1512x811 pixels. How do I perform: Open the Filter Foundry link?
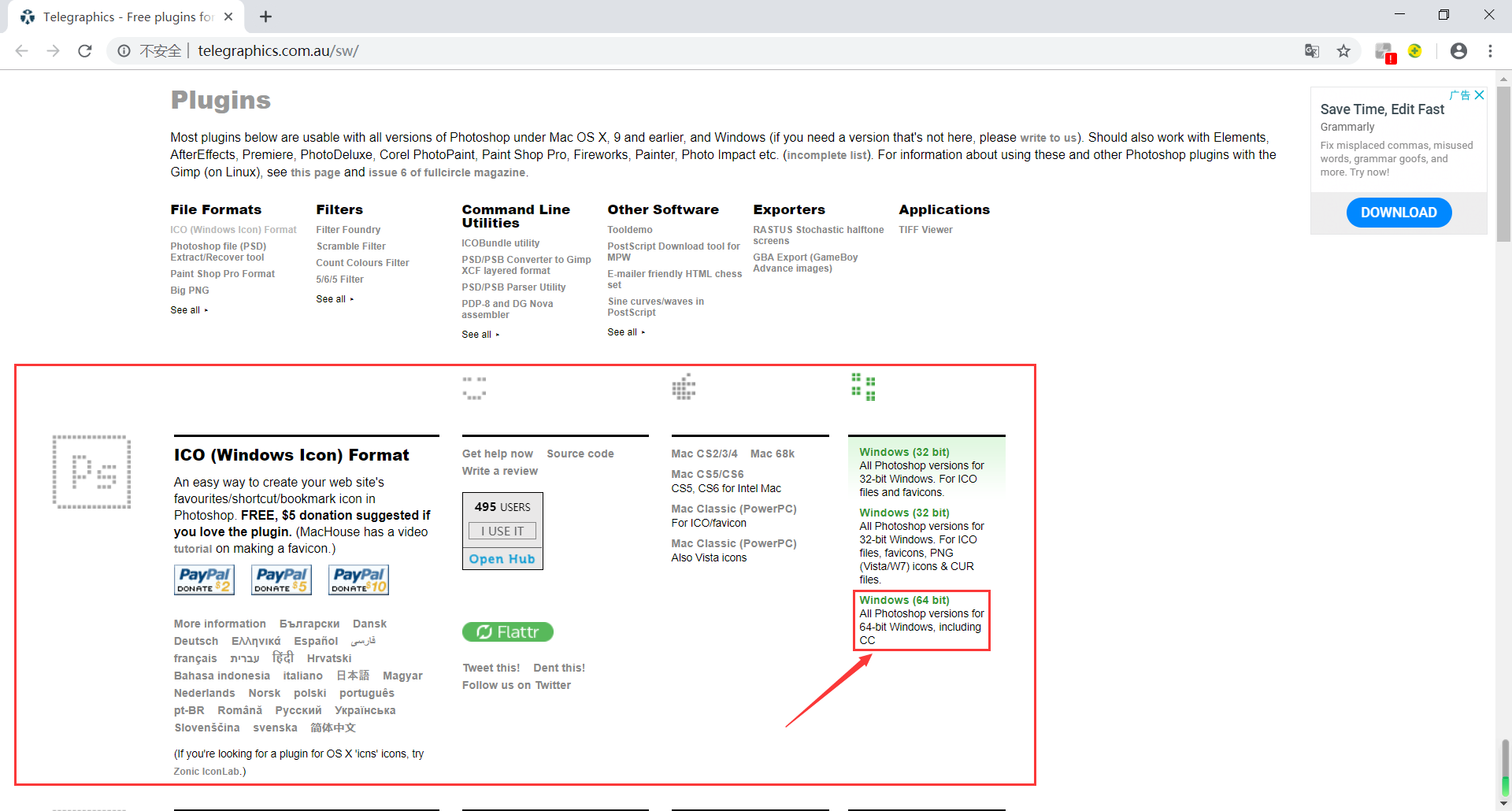(x=348, y=230)
